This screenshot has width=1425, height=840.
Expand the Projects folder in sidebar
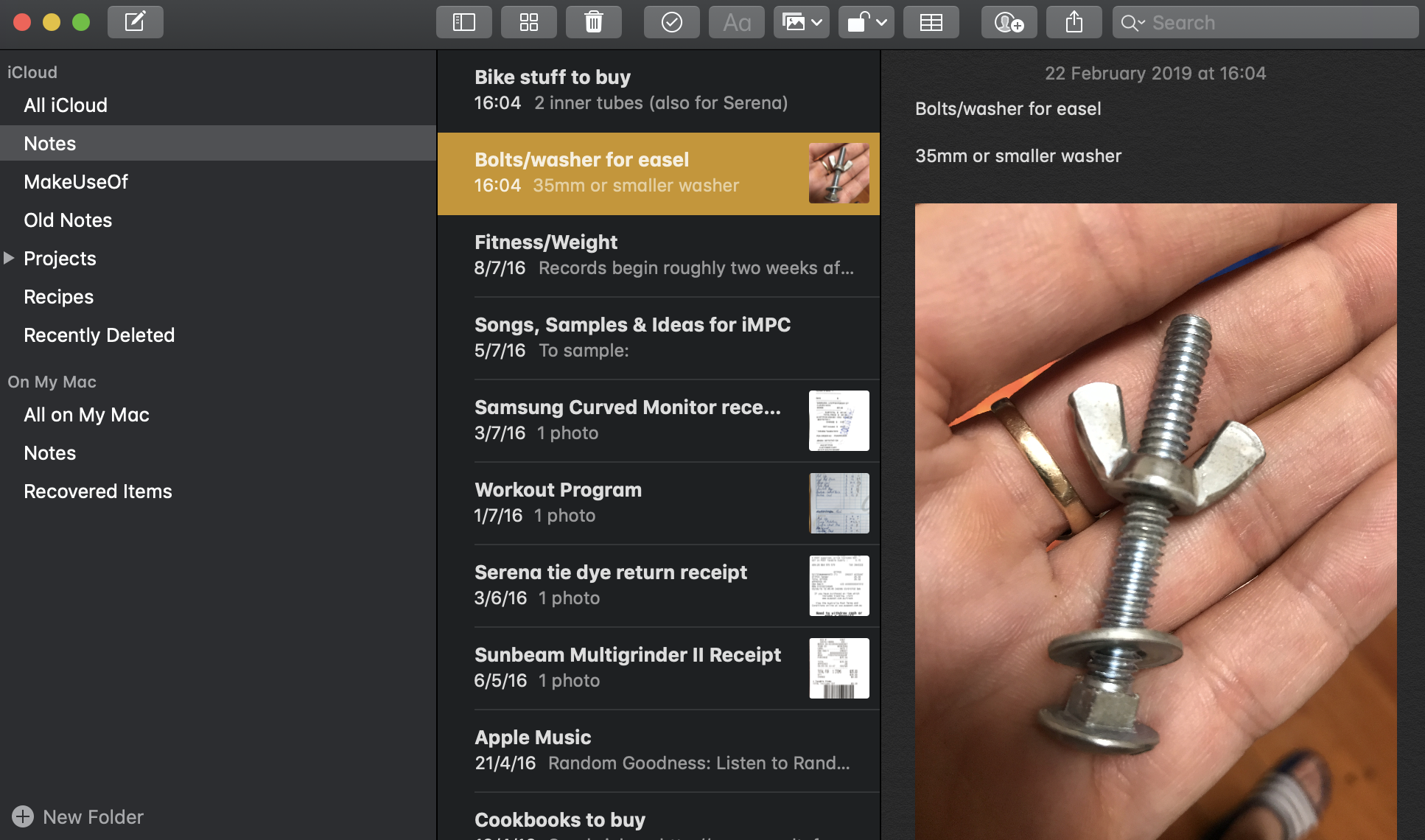click(9, 258)
